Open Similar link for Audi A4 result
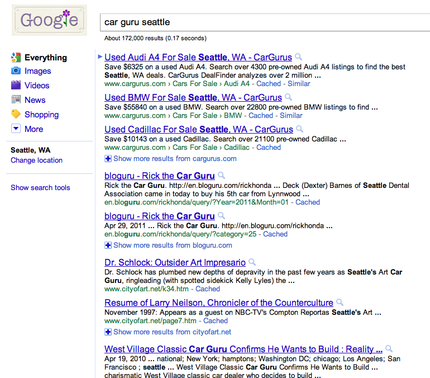Screen dimensions: 430x378 tap(299, 84)
